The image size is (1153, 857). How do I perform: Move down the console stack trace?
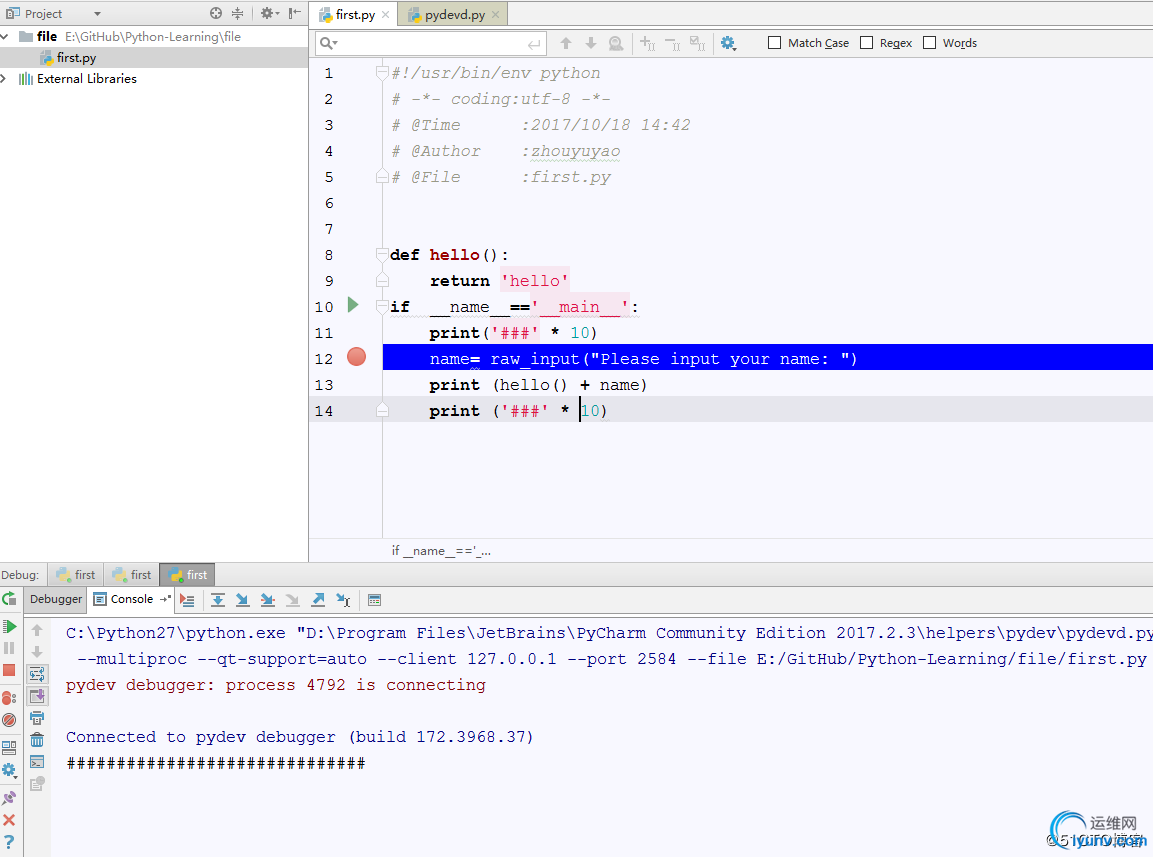click(37, 652)
